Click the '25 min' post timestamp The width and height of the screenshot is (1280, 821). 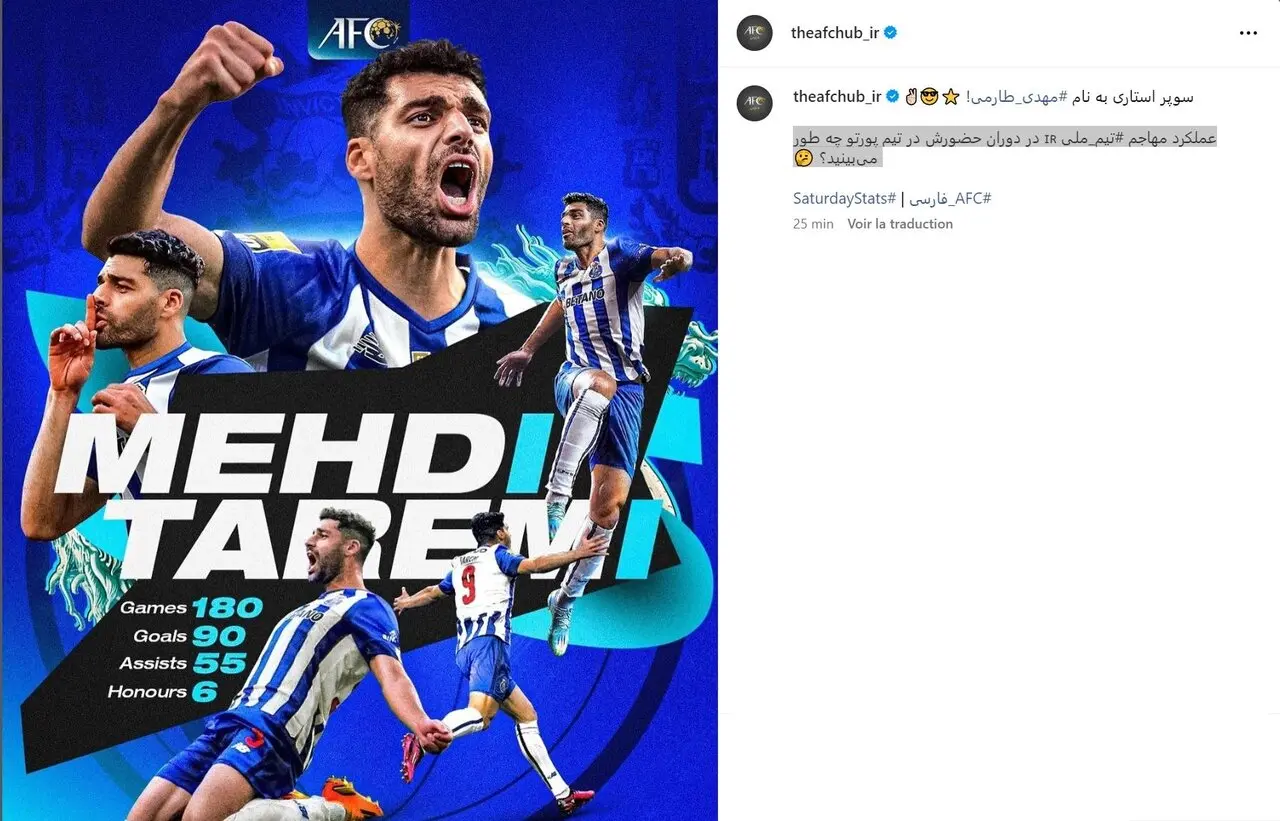click(x=813, y=224)
